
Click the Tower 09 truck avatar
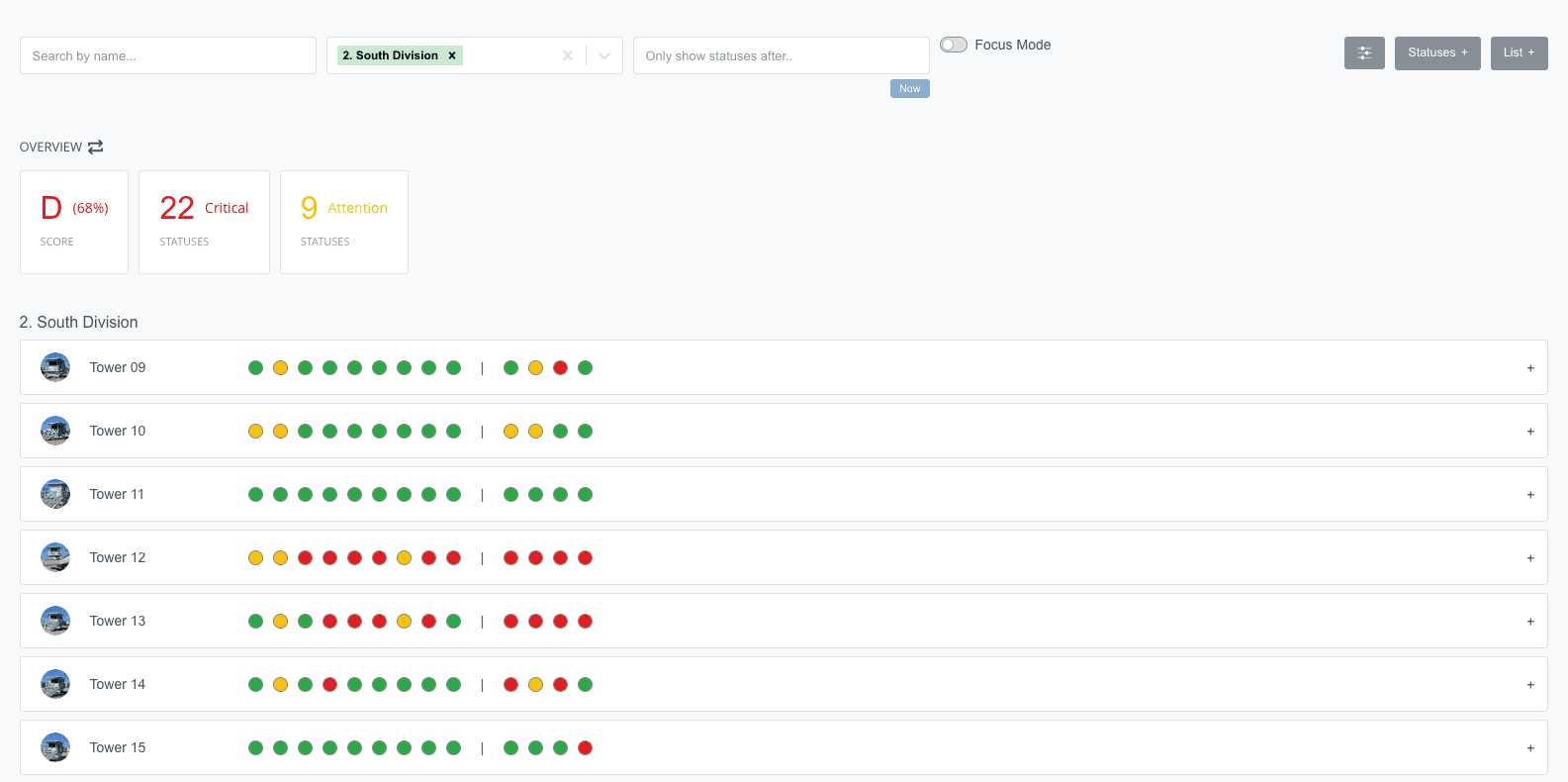point(55,367)
